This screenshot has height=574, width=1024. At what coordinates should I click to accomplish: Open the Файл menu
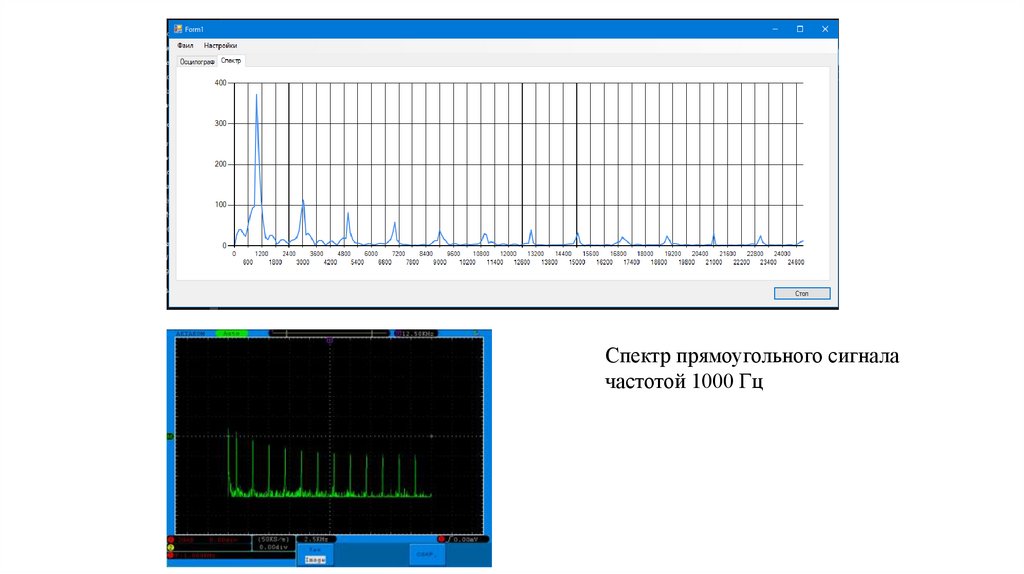point(185,46)
